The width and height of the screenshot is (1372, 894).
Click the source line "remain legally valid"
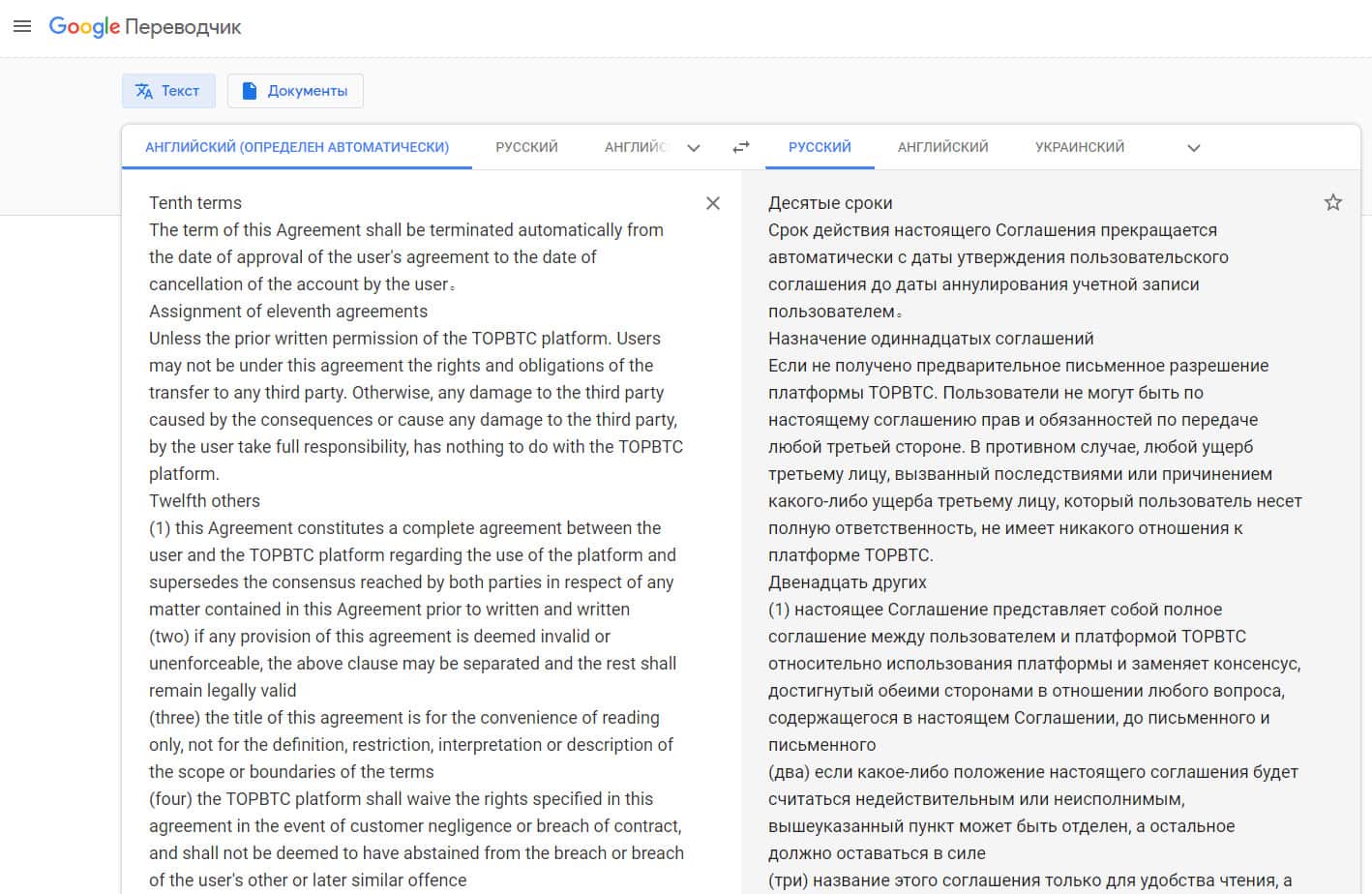[223, 691]
